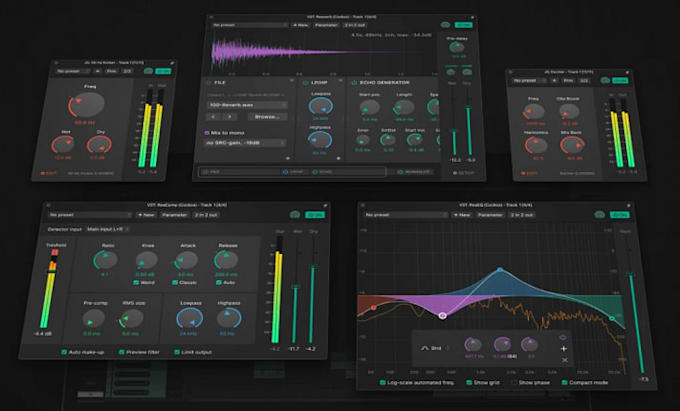Adjust the Release knob in ReaComp

point(226,260)
